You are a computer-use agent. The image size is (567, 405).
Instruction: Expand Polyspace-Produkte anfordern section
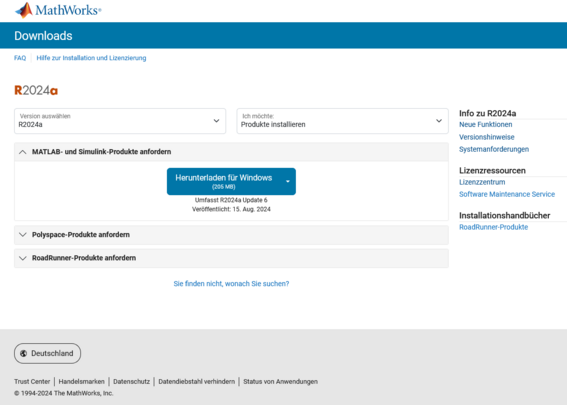231,235
